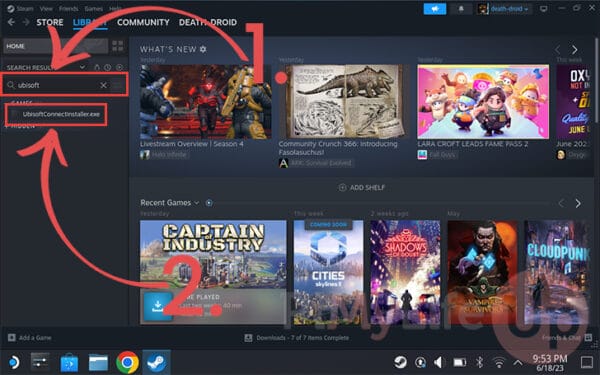
Task: Open battery status tray icon
Action: click(459, 362)
